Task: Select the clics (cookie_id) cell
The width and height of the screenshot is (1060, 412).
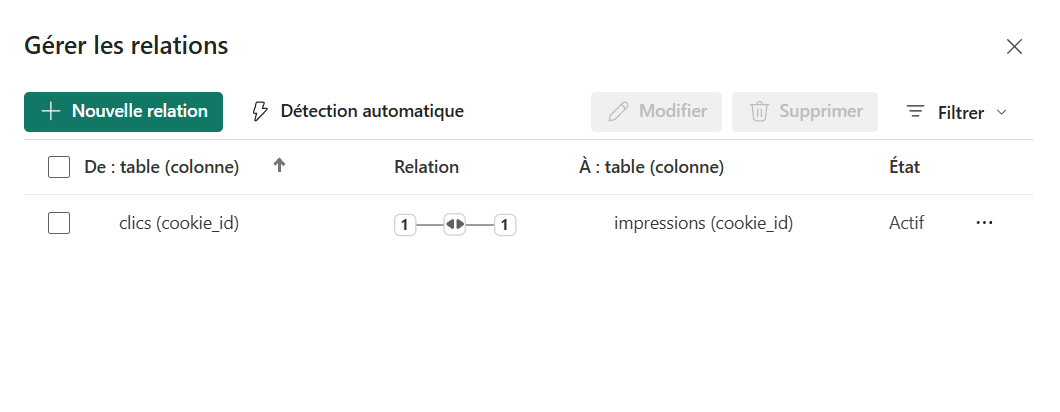Action: pyautogui.click(x=179, y=224)
